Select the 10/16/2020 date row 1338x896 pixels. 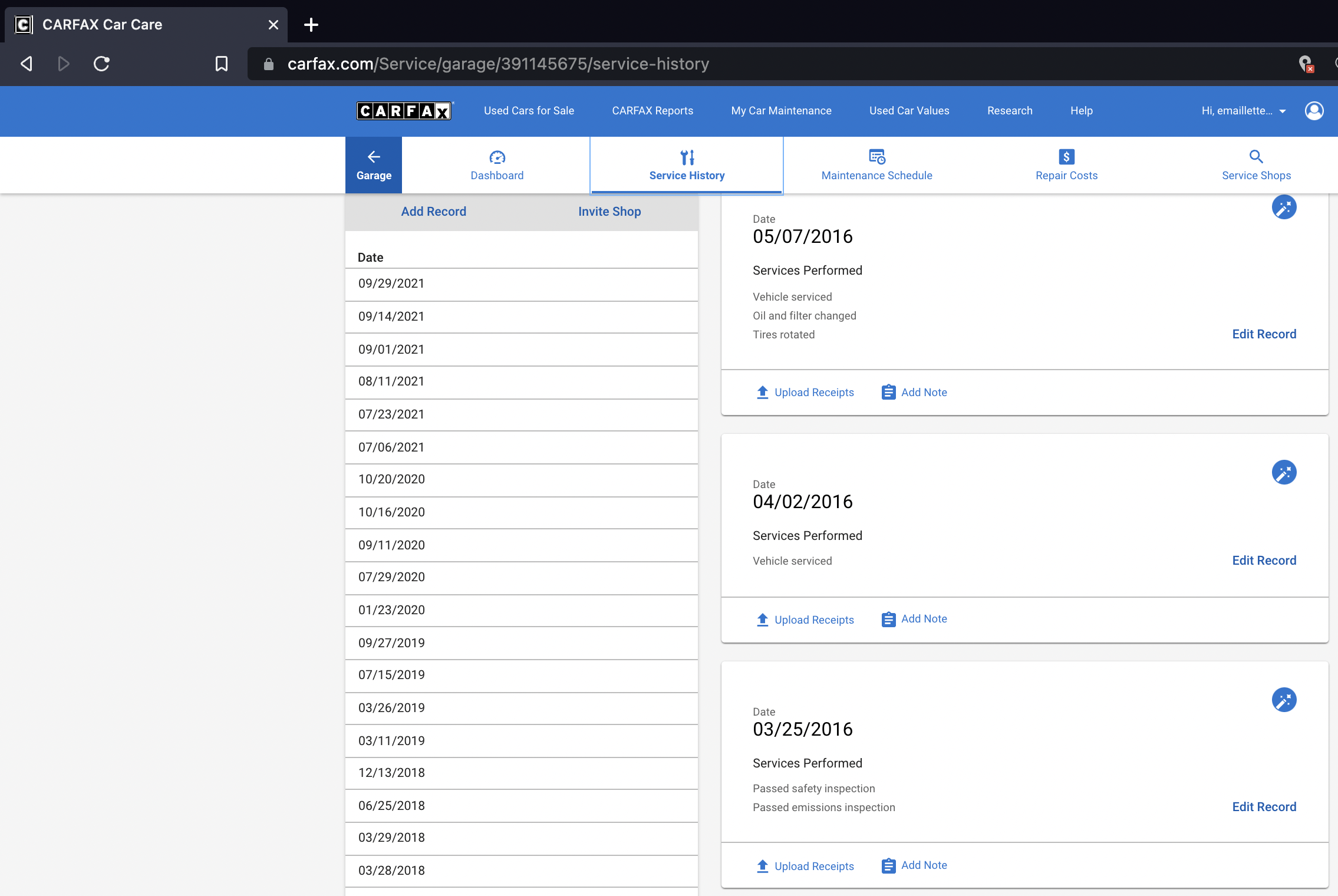pyautogui.click(x=522, y=513)
